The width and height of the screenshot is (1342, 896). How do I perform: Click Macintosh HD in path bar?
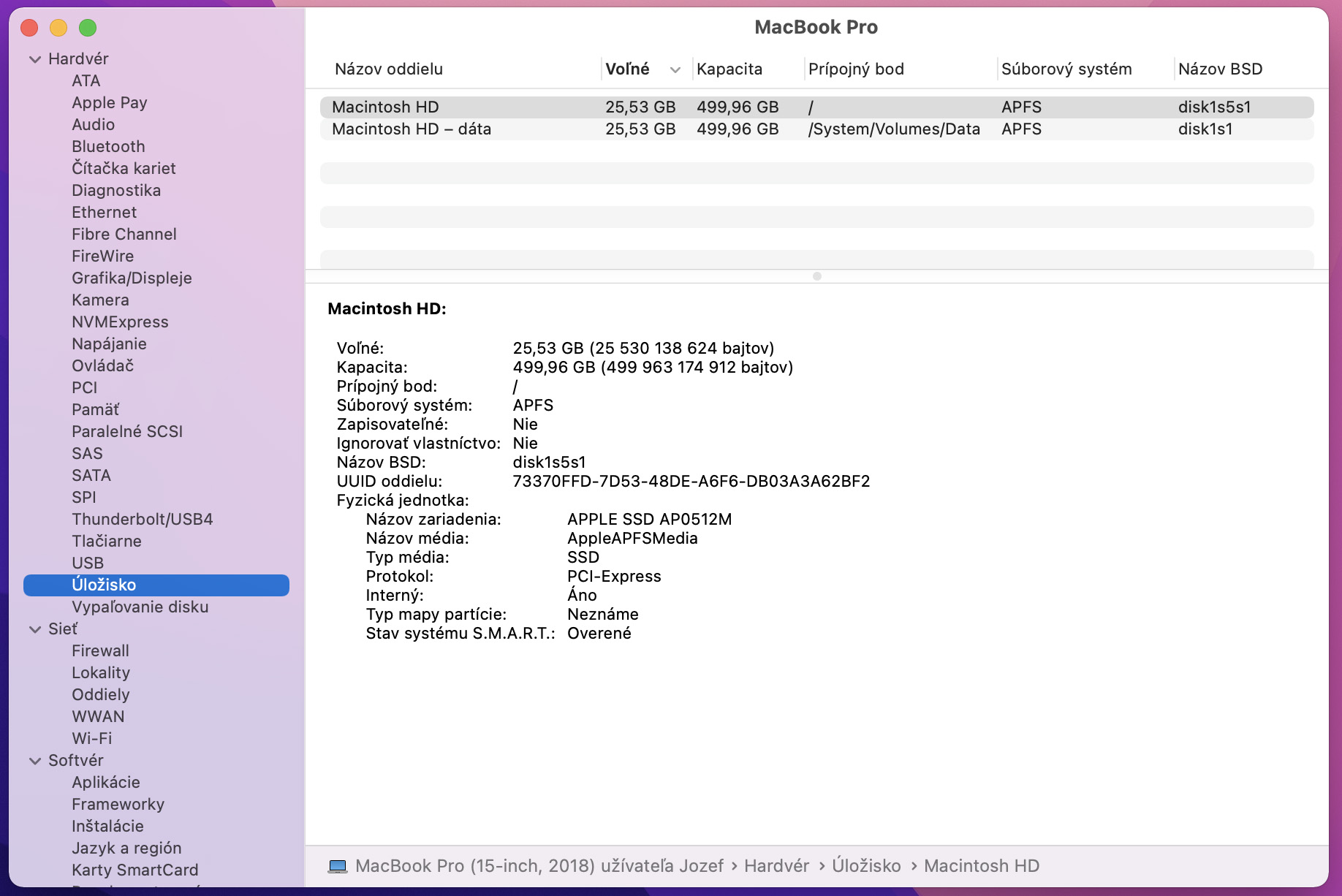982,866
